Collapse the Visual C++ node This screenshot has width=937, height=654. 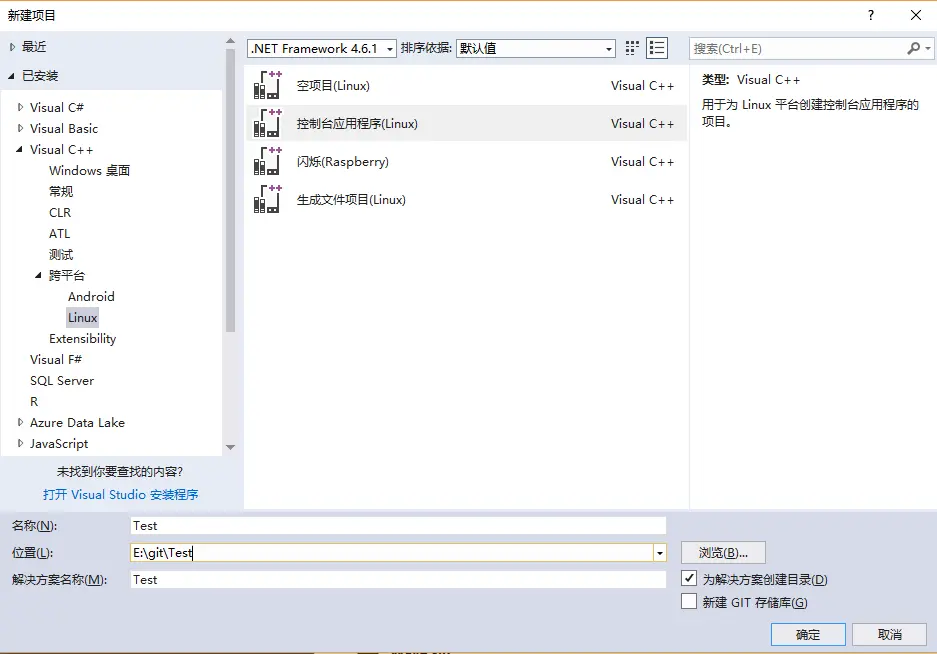point(20,149)
